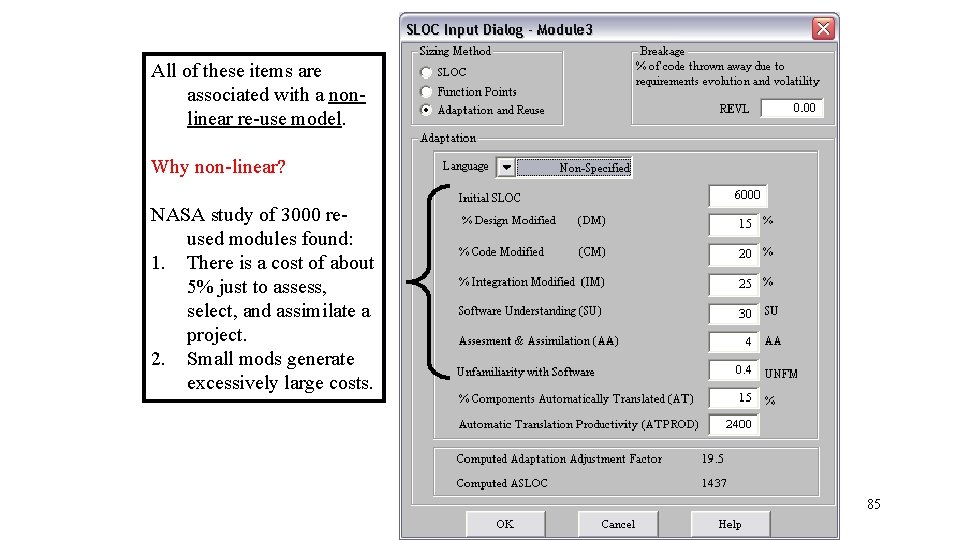Click the % Components Automatically Translated field

[x=733, y=398]
